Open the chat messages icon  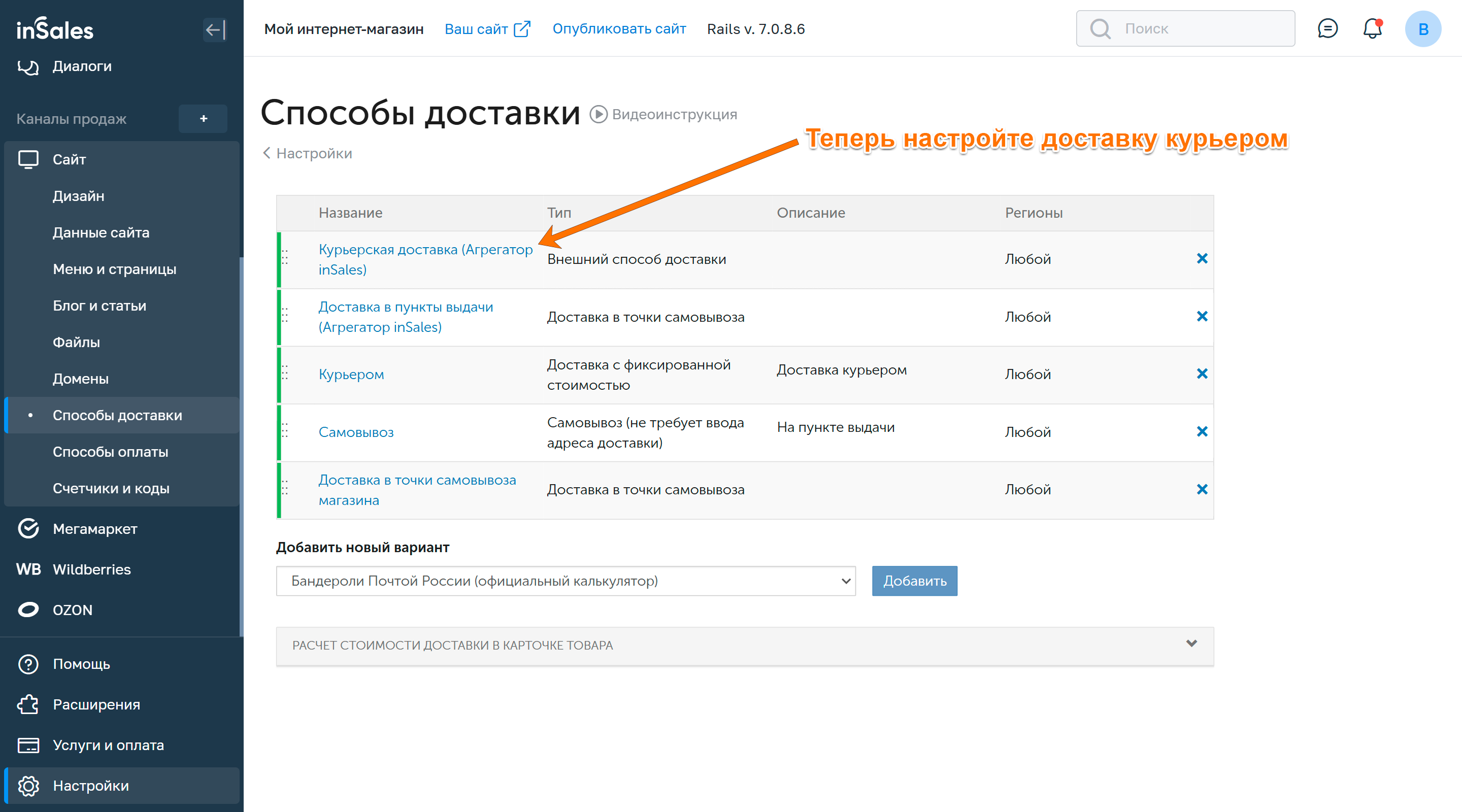tap(1327, 28)
